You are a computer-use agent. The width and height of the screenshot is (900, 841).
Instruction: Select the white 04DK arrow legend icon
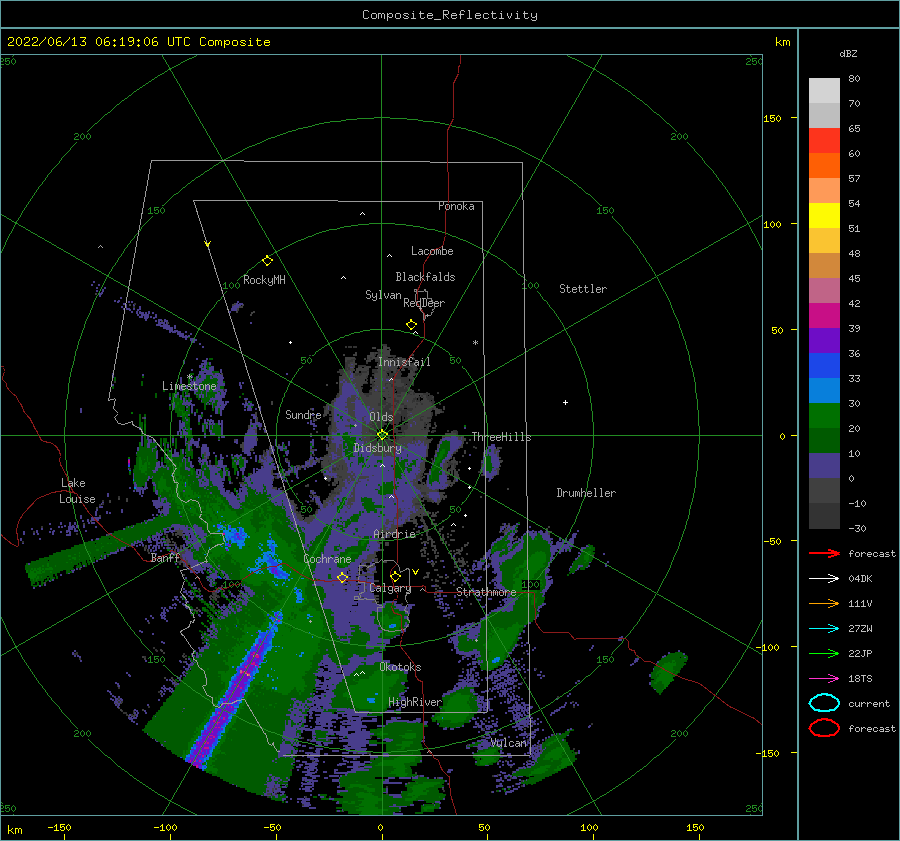pyautogui.click(x=824, y=579)
